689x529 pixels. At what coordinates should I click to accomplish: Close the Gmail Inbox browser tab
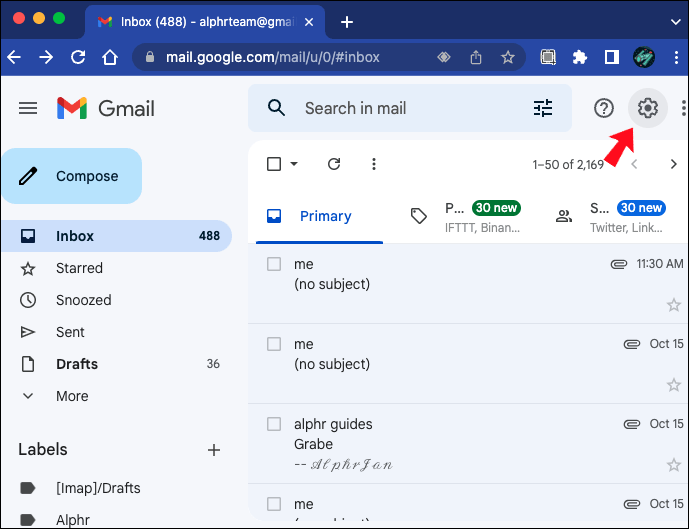(x=309, y=22)
